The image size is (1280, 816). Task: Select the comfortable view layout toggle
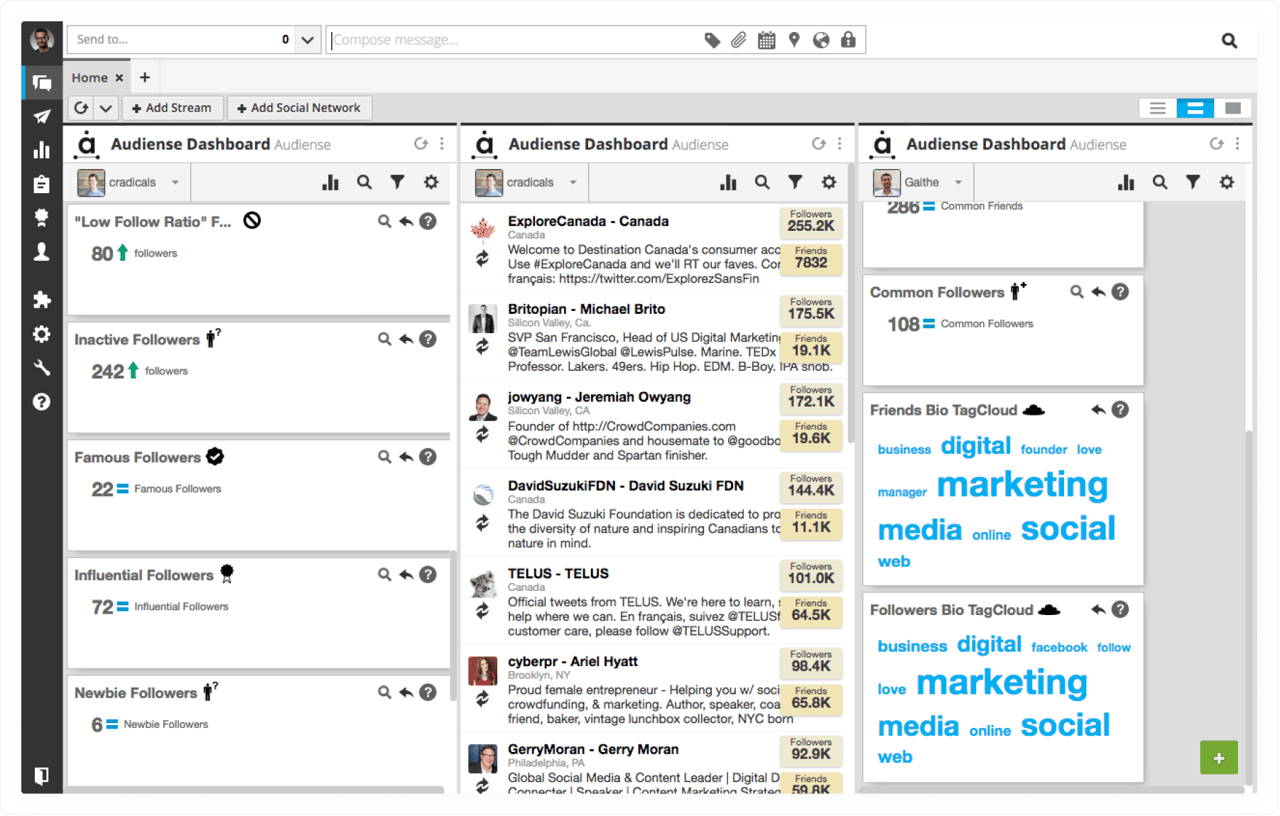click(1233, 108)
